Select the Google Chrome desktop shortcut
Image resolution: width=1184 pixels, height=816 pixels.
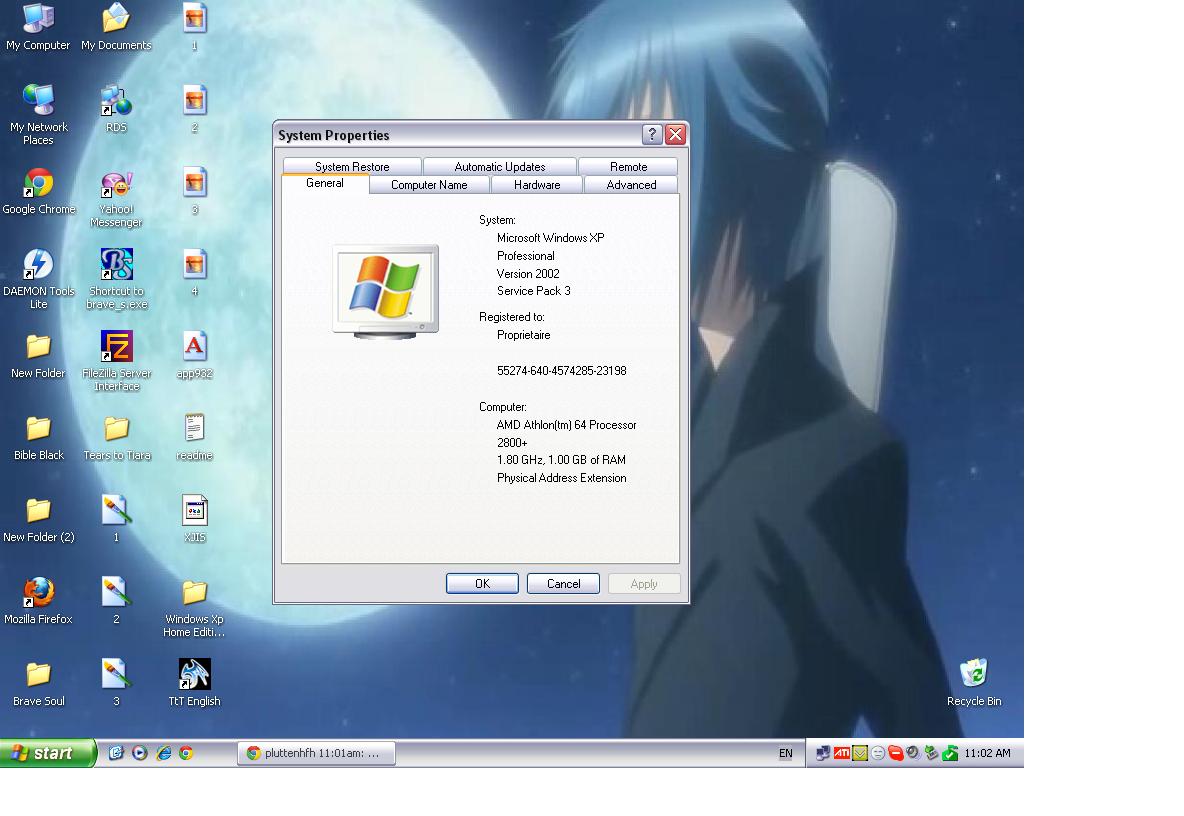tap(39, 191)
